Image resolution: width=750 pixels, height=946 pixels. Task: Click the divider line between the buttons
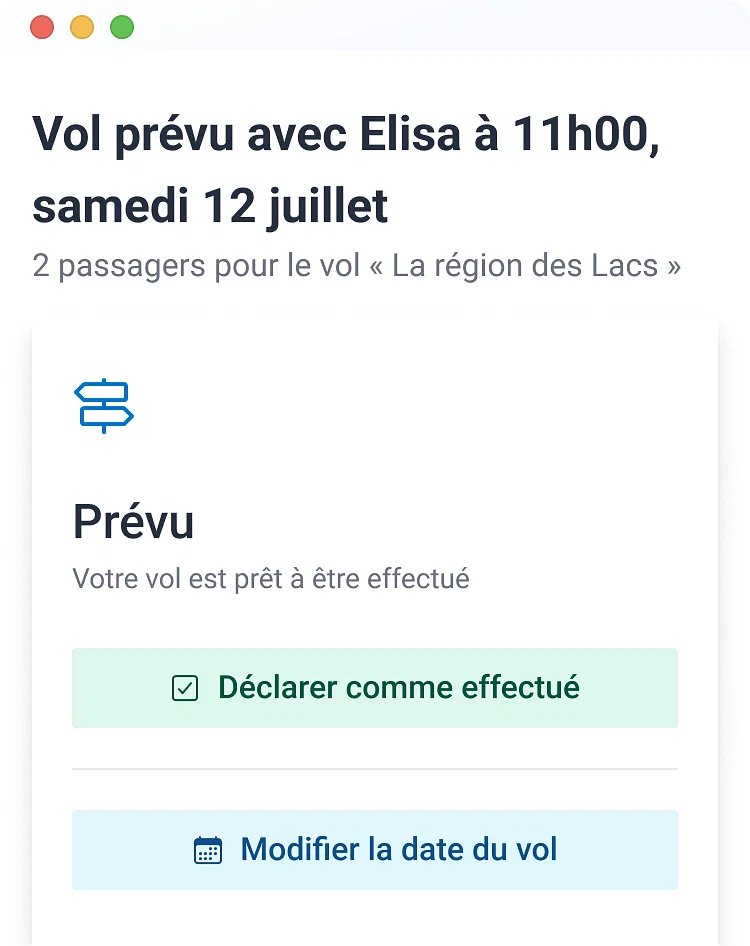tap(375, 769)
